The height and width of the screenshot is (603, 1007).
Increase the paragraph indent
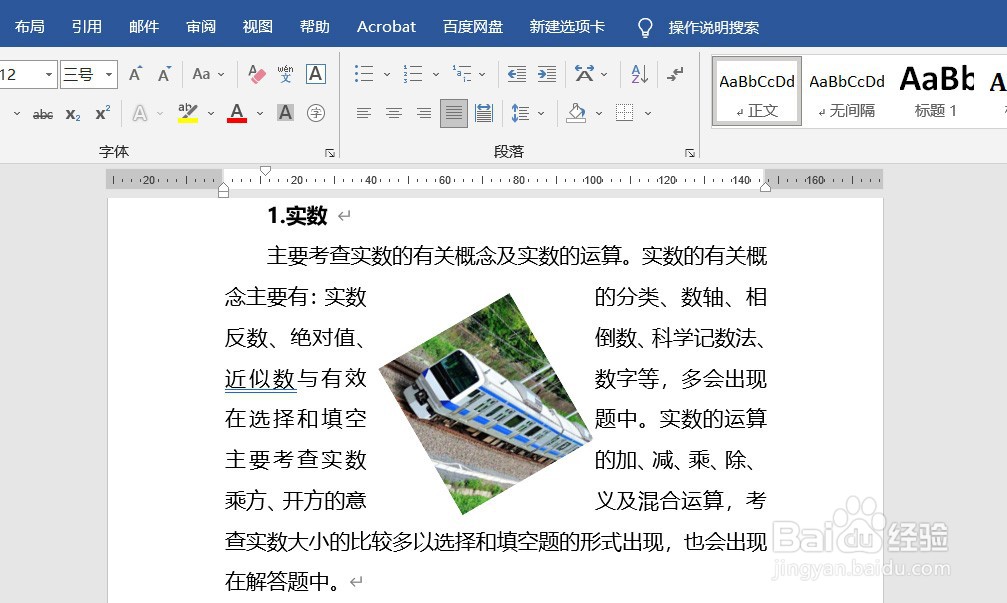point(545,73)
